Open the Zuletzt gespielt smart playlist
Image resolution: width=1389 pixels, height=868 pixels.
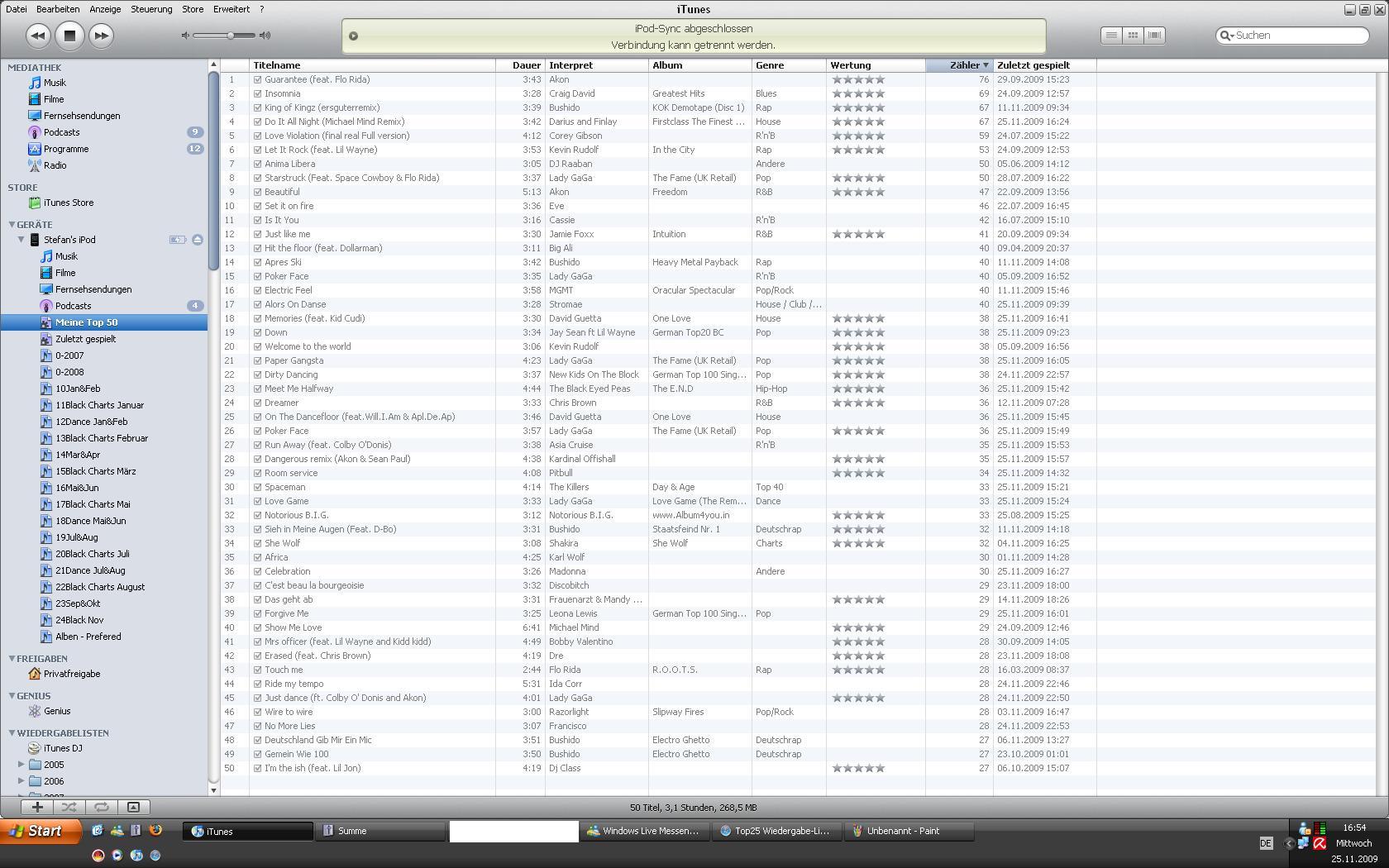(x=85, y=339)
